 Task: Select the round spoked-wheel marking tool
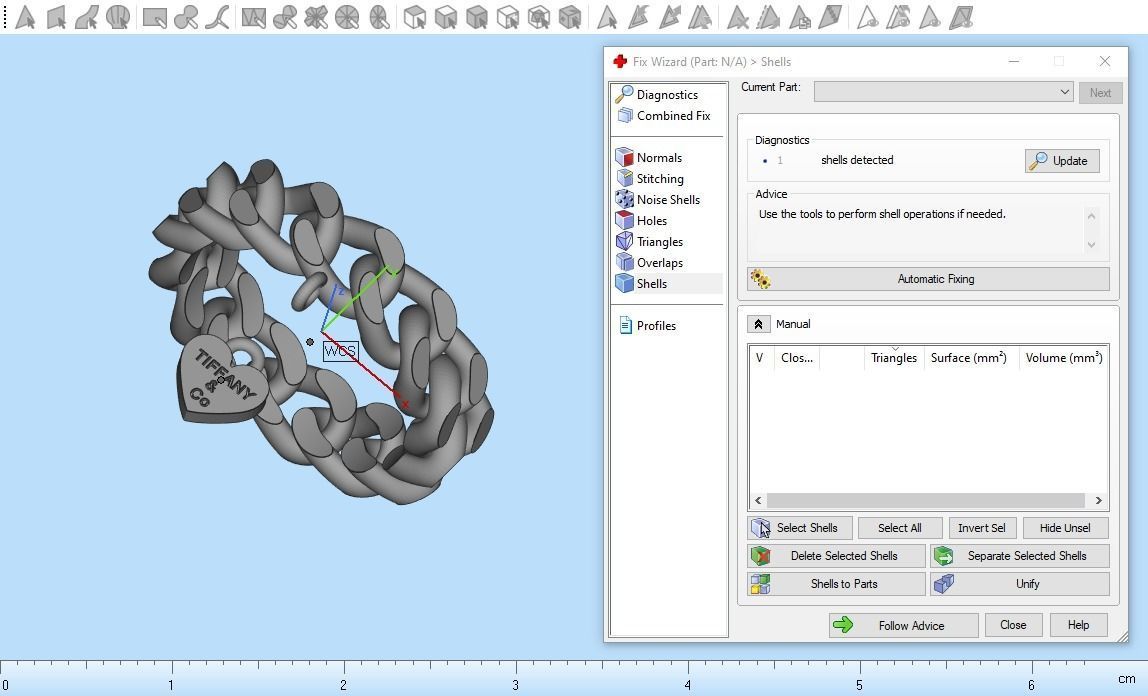pyautogui.click(x=347, y=17)
